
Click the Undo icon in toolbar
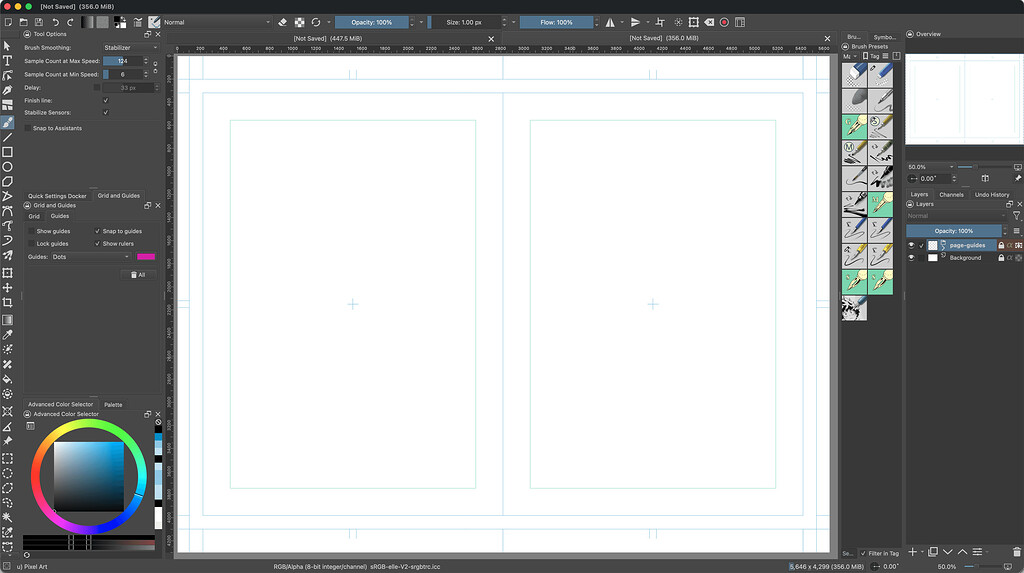pyautogui.click(x=56, y=22)
